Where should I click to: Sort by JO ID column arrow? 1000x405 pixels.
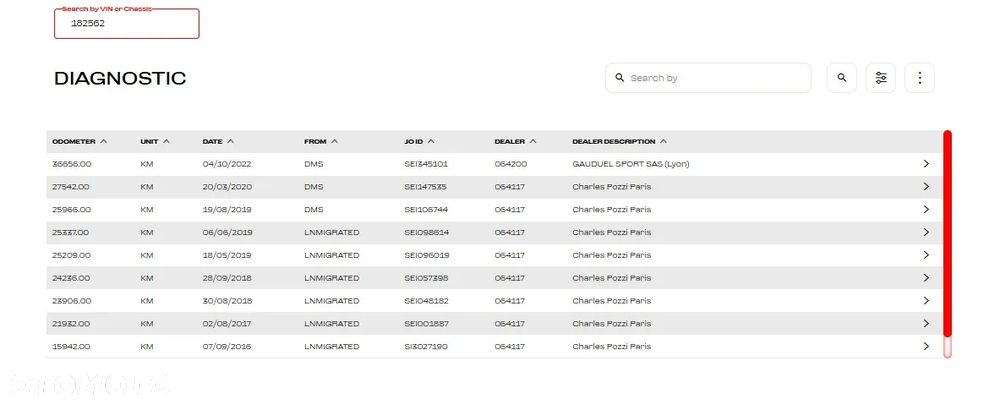point(431,141)
